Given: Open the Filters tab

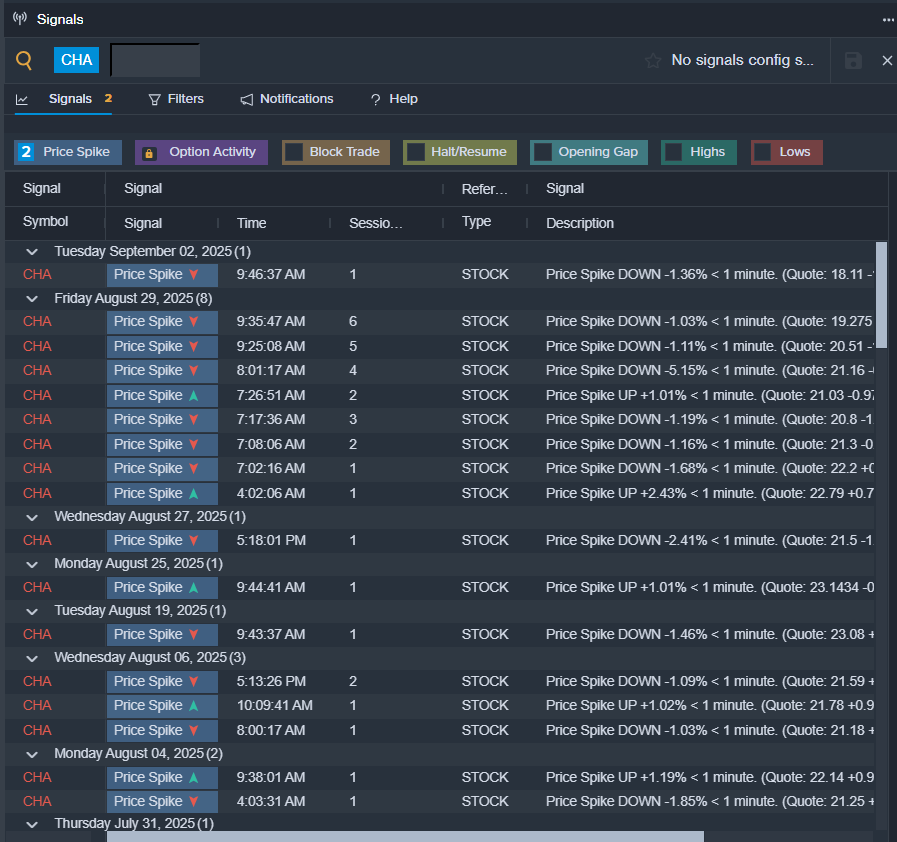Looking at the screenshot, I should coord(176,99).
